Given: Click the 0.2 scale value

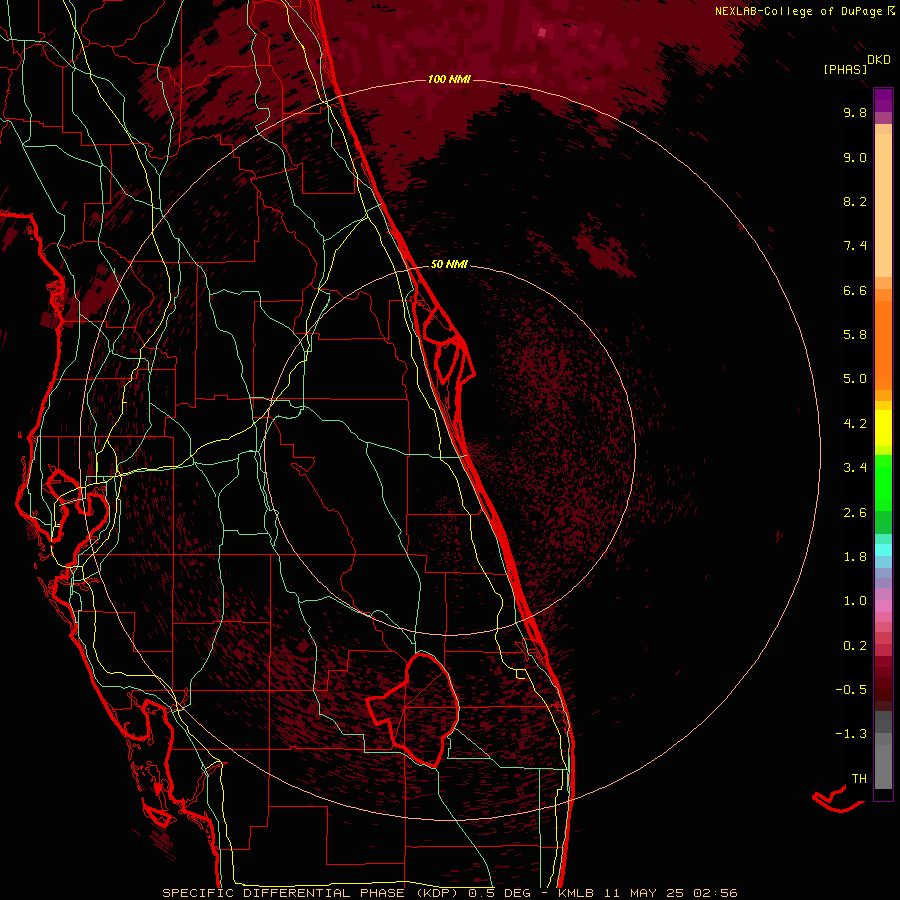Looking at the screenshot, I should click(855, 646).
